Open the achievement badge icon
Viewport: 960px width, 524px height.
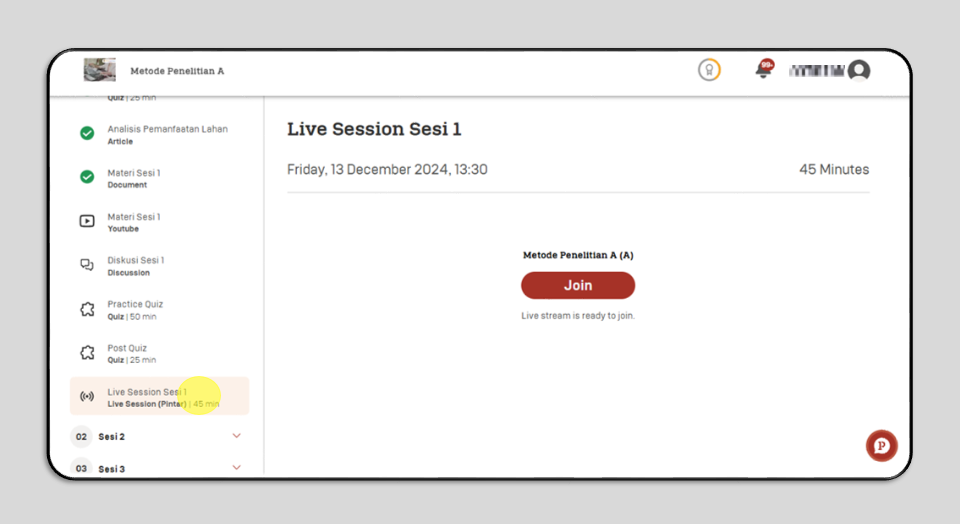click(x=709, y=70)
